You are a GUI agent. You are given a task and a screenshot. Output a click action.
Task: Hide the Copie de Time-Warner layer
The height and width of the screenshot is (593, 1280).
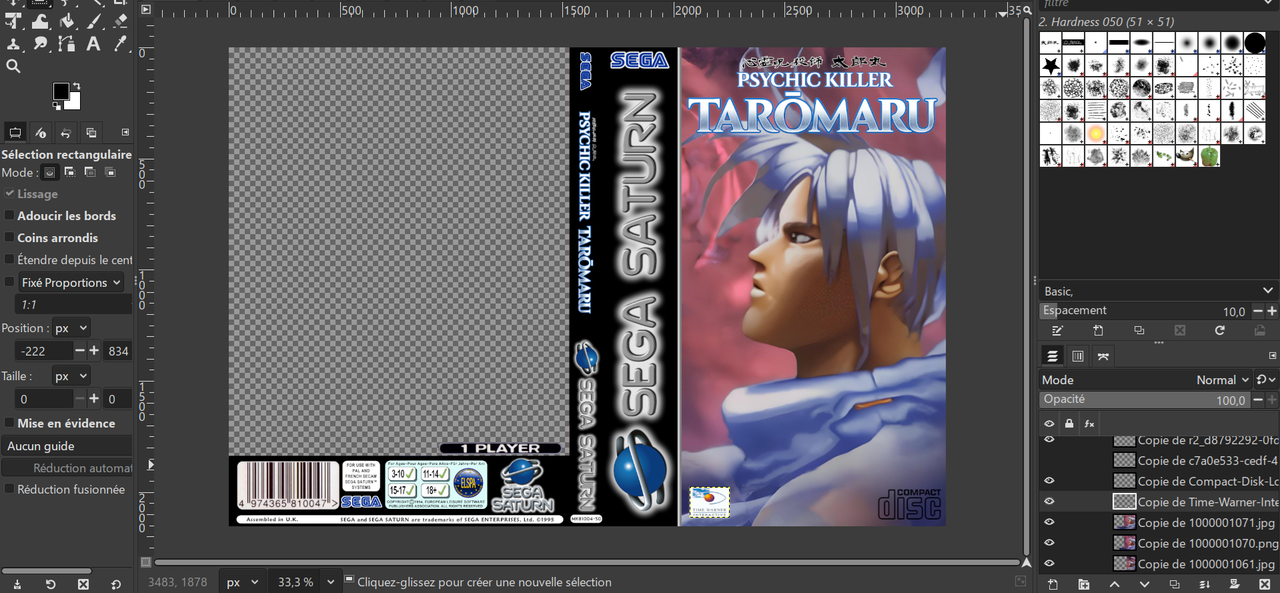point(1049,502)
